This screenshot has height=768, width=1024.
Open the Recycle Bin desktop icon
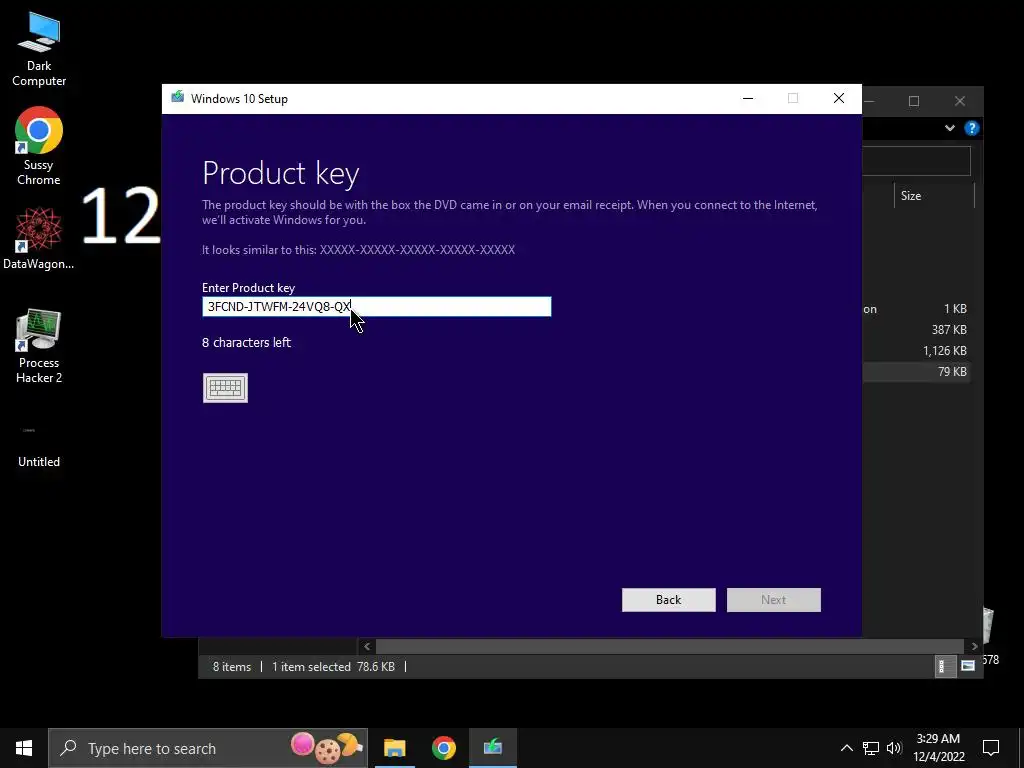(x=989, y=637)
